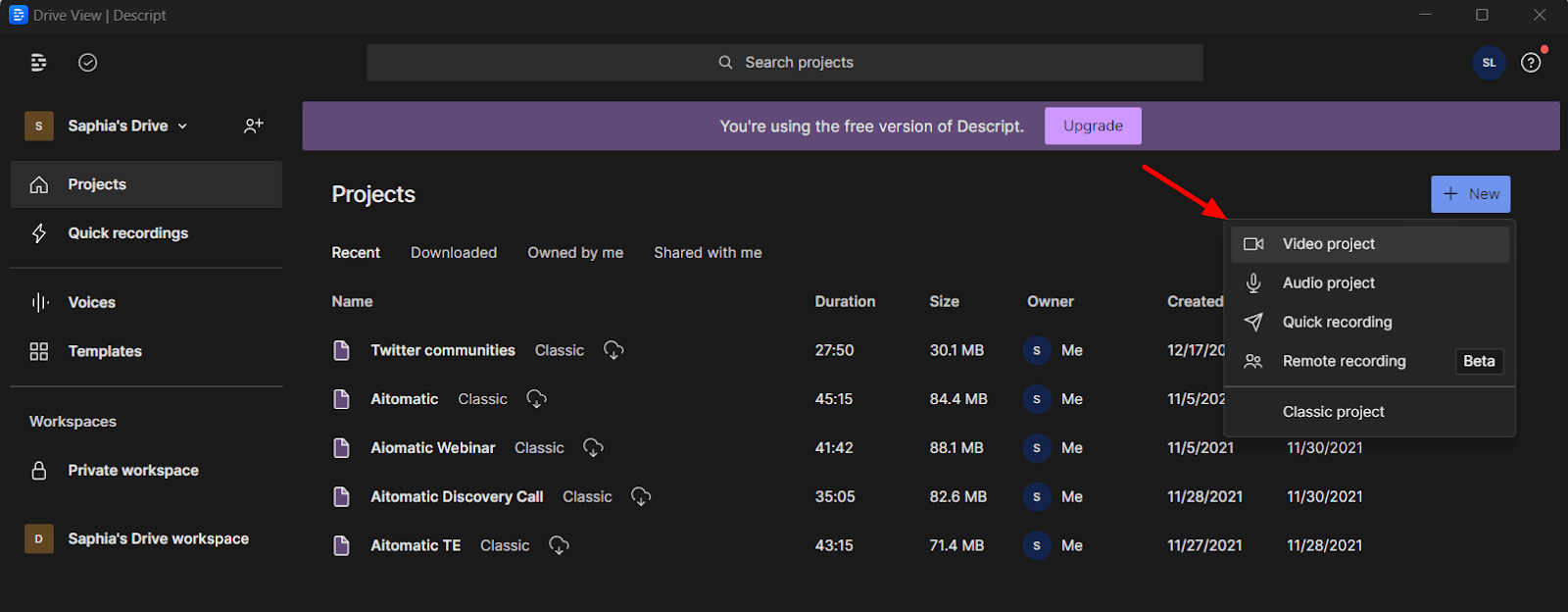Click cloud download icon for Aitomatic TE

559,545
